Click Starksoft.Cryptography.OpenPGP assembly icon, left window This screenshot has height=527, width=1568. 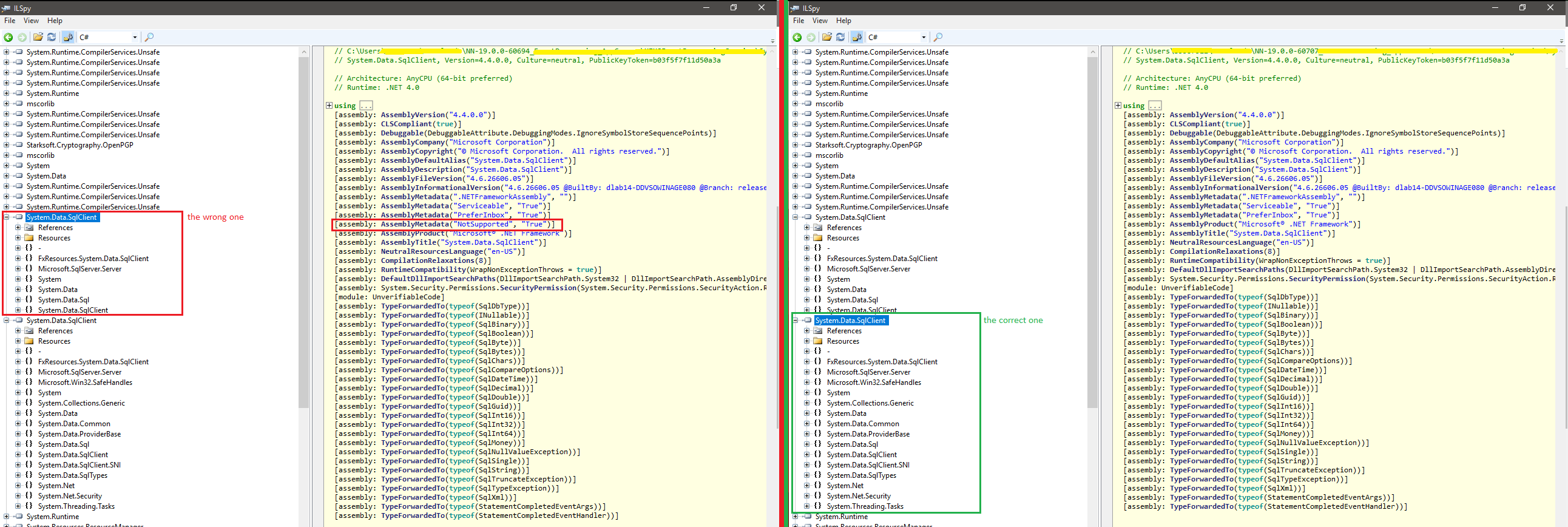[x=18, y=145]
